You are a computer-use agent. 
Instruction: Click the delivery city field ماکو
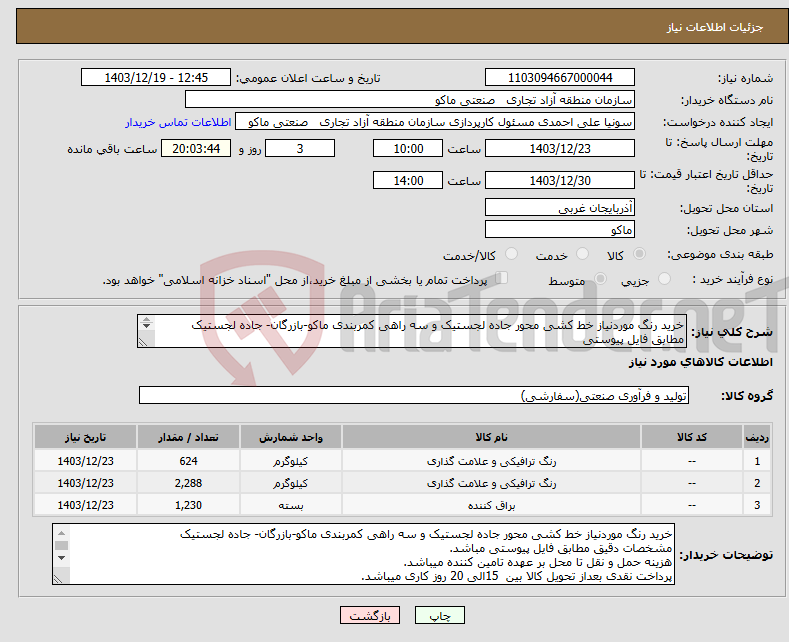point(560,229)
